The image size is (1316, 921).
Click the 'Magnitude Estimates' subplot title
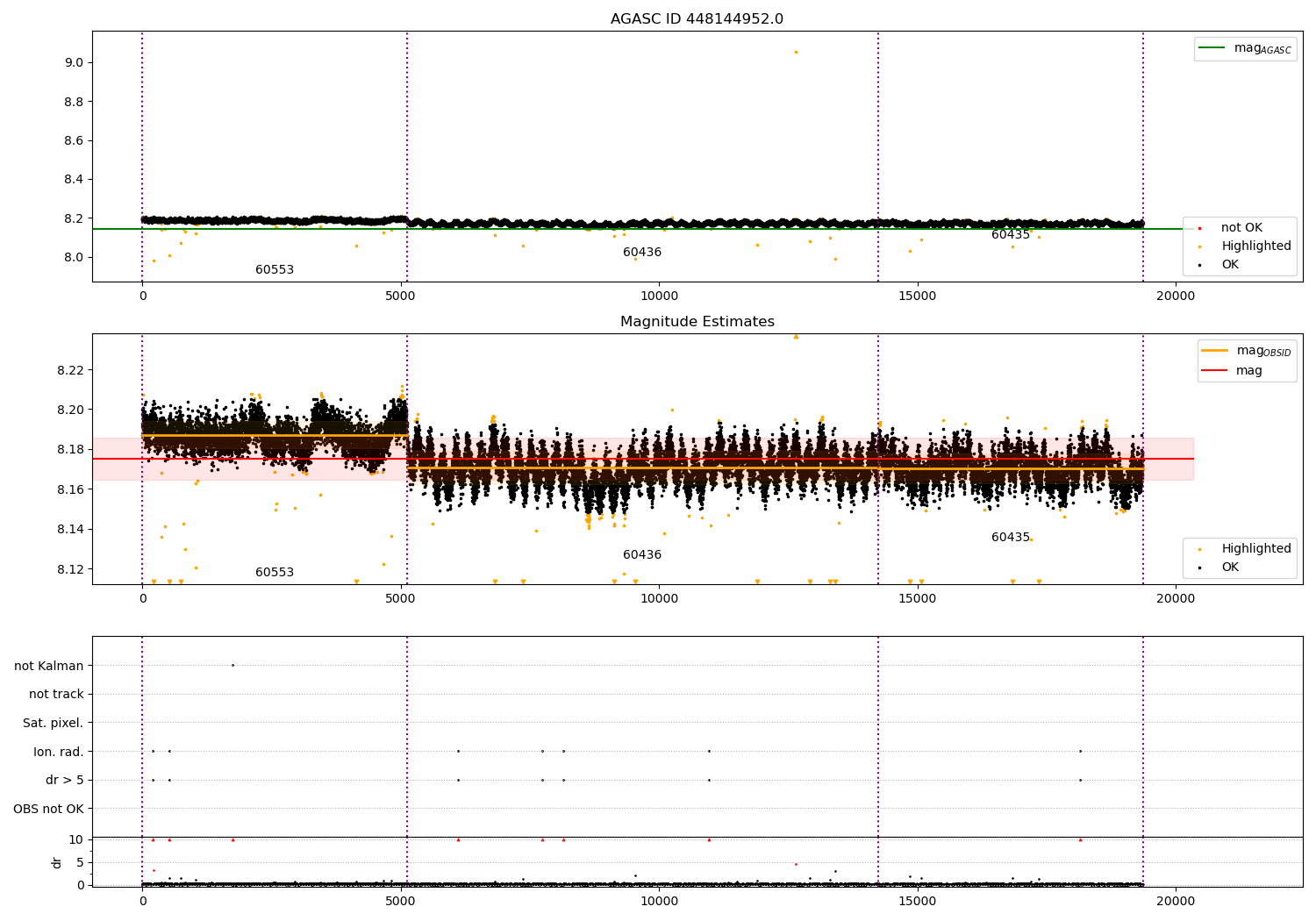[697, 322]
